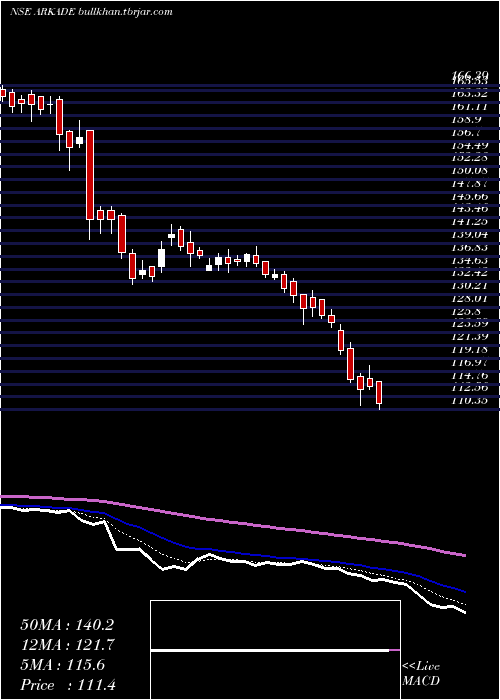Click the 143.46 price axis label
The image size is (500, 700).
472,209
